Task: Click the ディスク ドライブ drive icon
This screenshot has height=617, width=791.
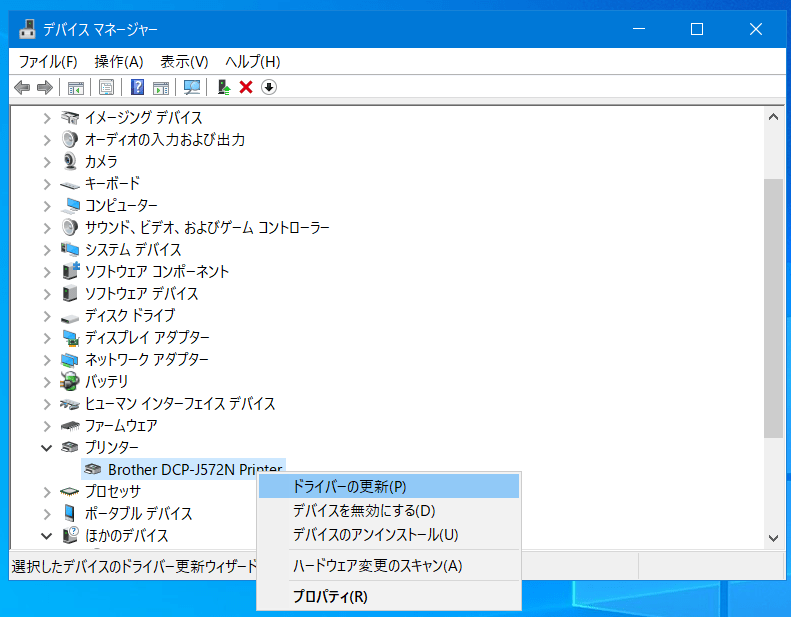Action: (70, 319)
